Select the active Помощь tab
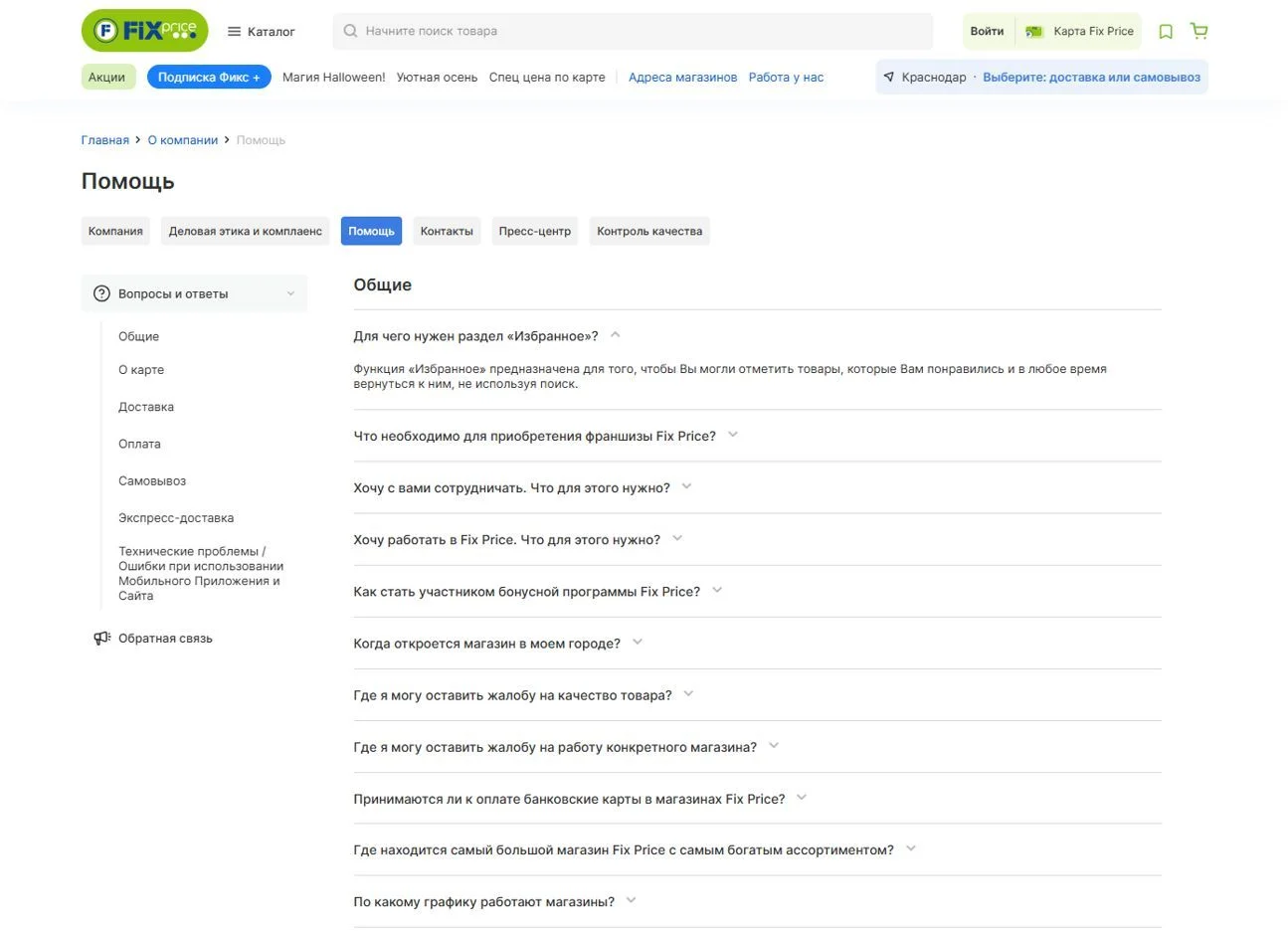This screenshot has height=934, width=1288. click(x=371, y=231)
